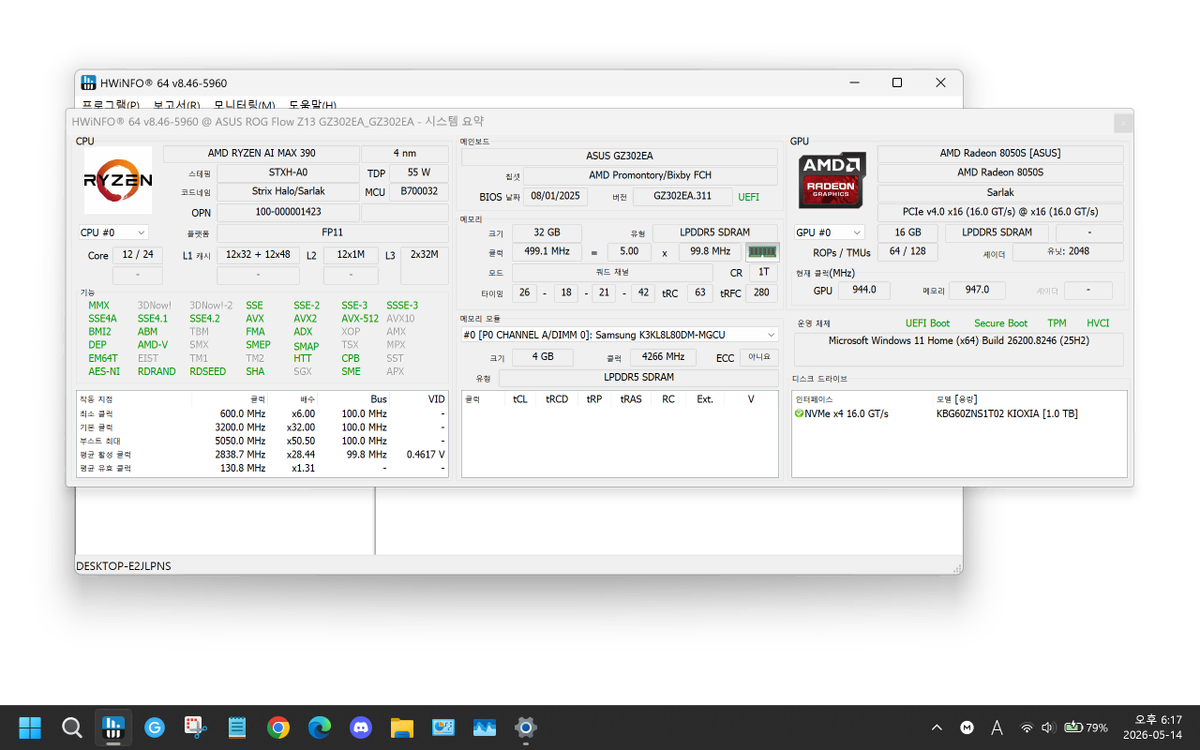The image size is (1200, 750).
Task: Expand memory module list Samsung K3KL8L80DM-MGCU
Action: [x=619, y=335]
